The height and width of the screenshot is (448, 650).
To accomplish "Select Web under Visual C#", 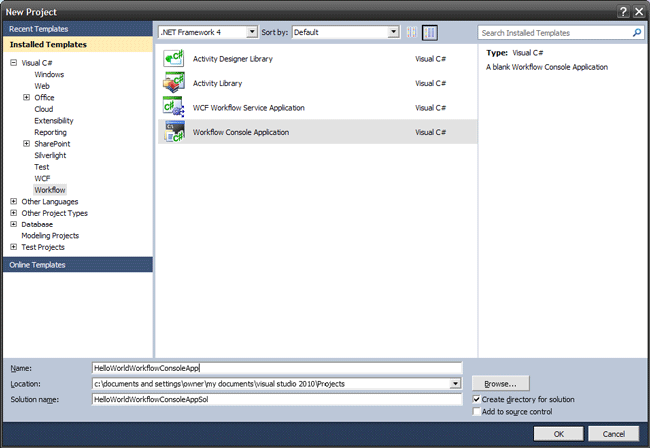I will click(x=42, y=86).
